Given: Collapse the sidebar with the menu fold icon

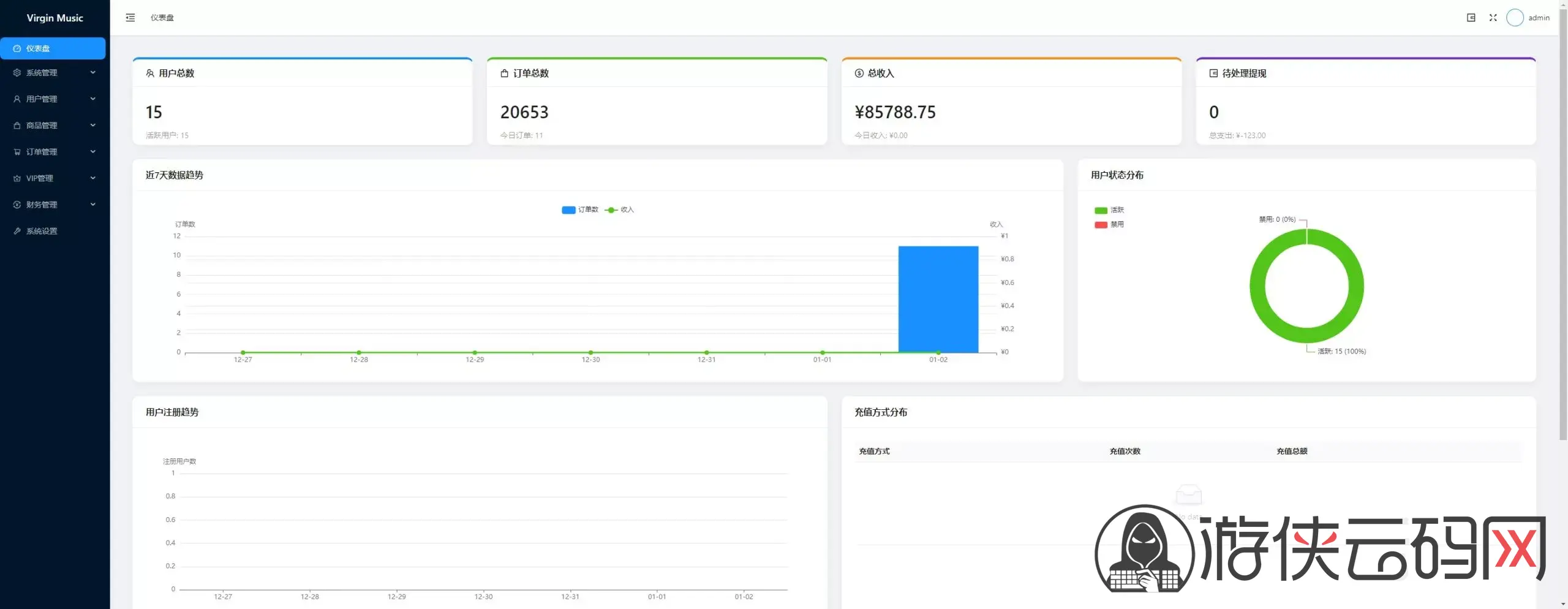Looking at the screenshot, I should 130,18.
